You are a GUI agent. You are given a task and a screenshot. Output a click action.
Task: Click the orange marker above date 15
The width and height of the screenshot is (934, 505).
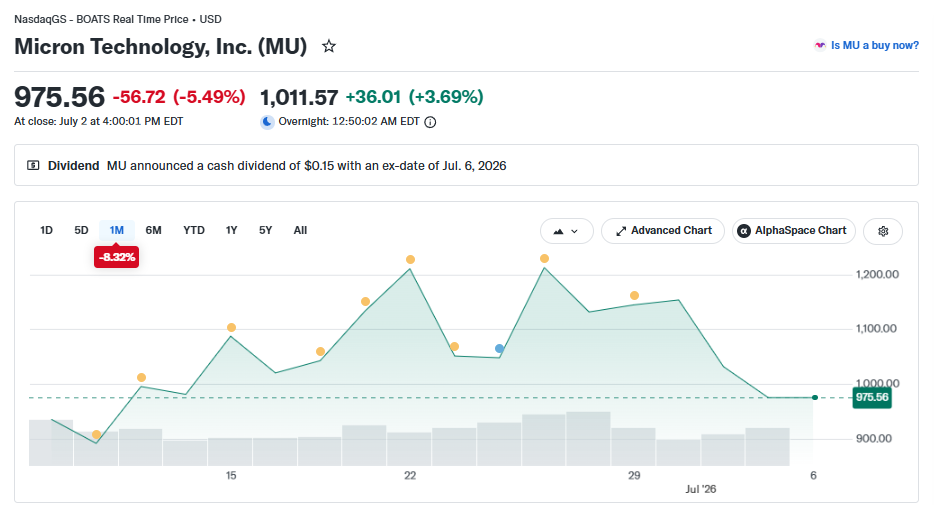(232, 328)
